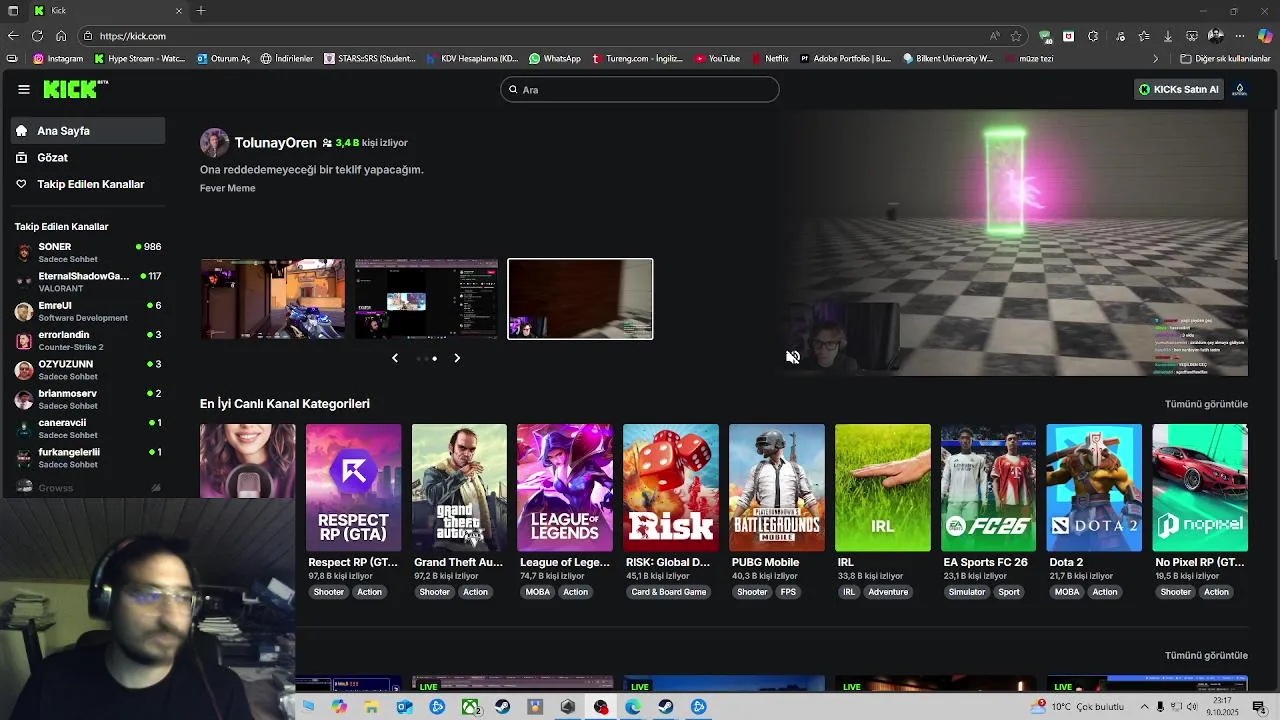Open the browser extensions puzzle icon

coord(1093,36)
